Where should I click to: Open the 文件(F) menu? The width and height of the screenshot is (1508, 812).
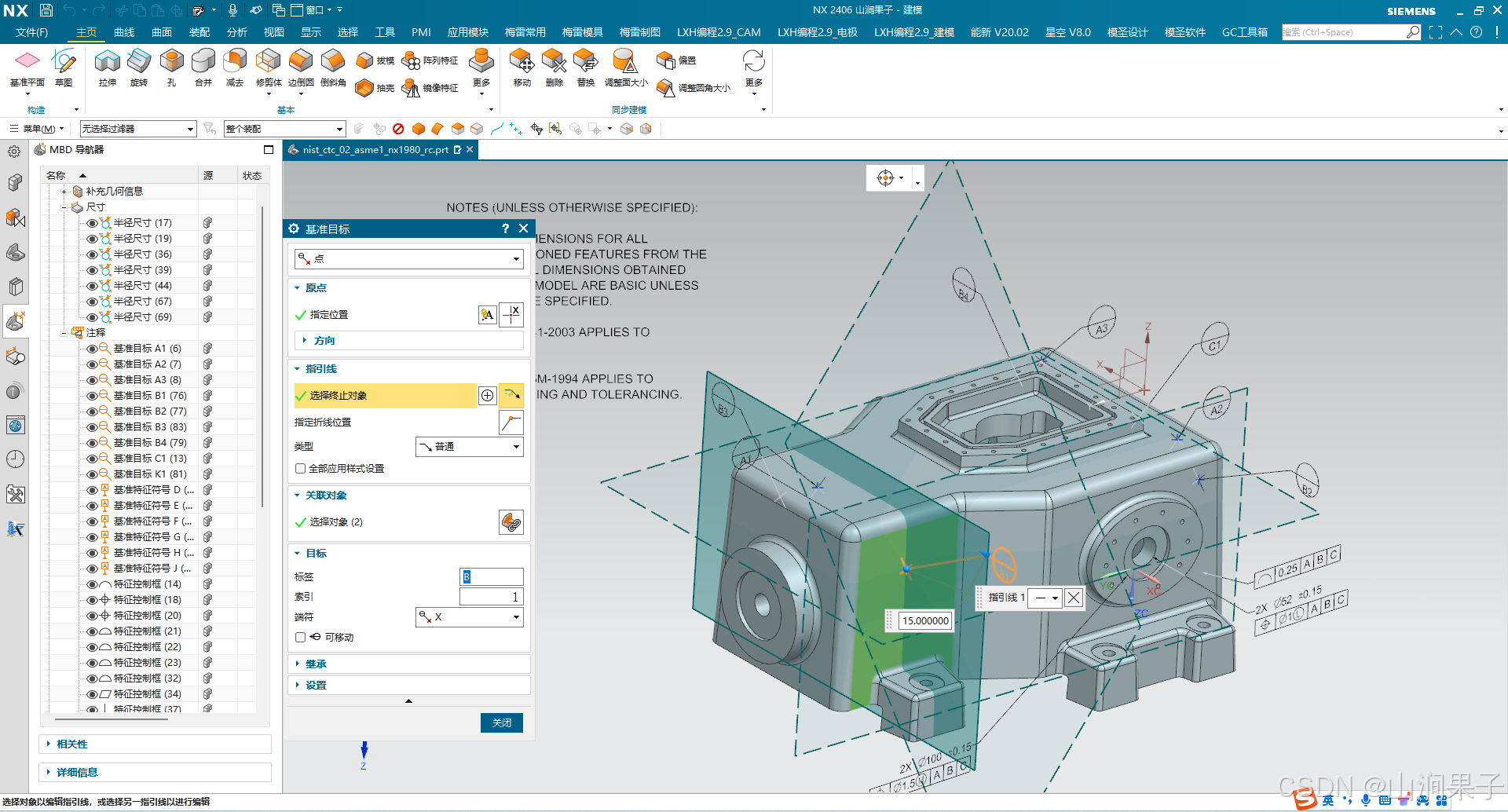[x=31, y=32]
